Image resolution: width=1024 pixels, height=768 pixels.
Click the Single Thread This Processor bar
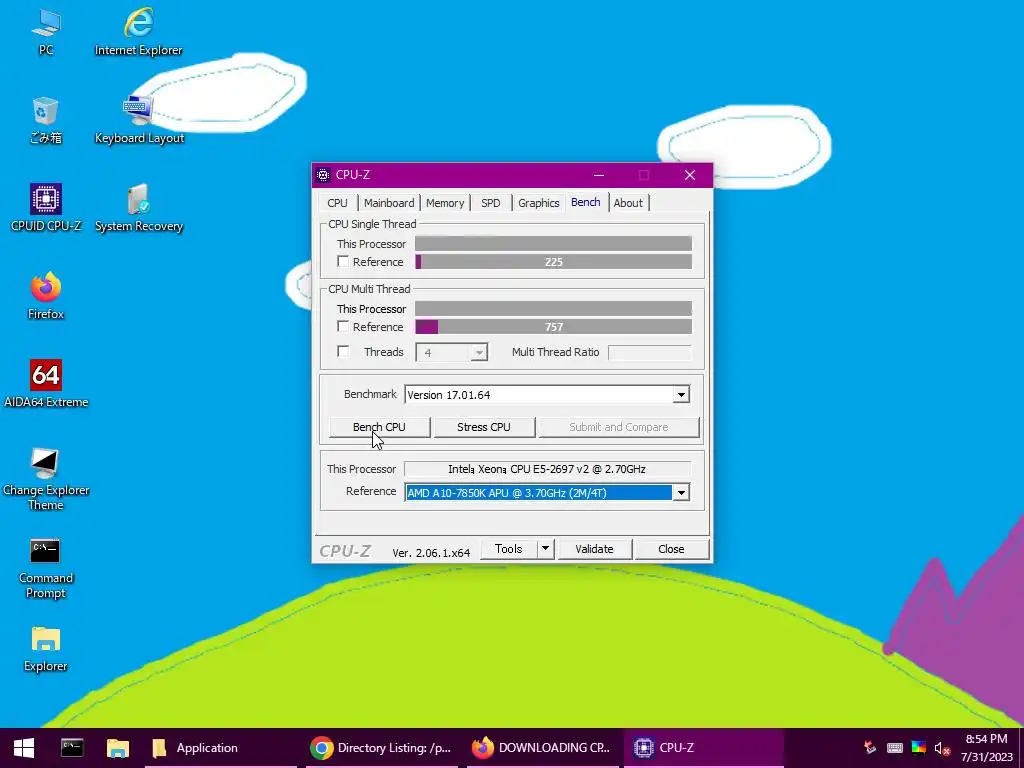point(554,244)
